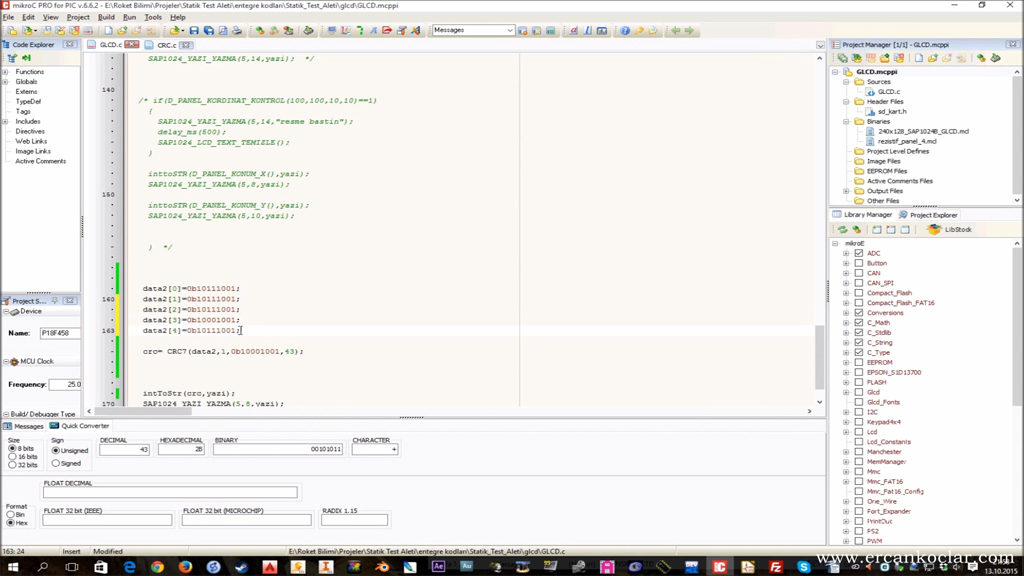Click the Save All toolbar icon
The height and width of the screenshot is (576, 1024).
(x=208, y=31)
